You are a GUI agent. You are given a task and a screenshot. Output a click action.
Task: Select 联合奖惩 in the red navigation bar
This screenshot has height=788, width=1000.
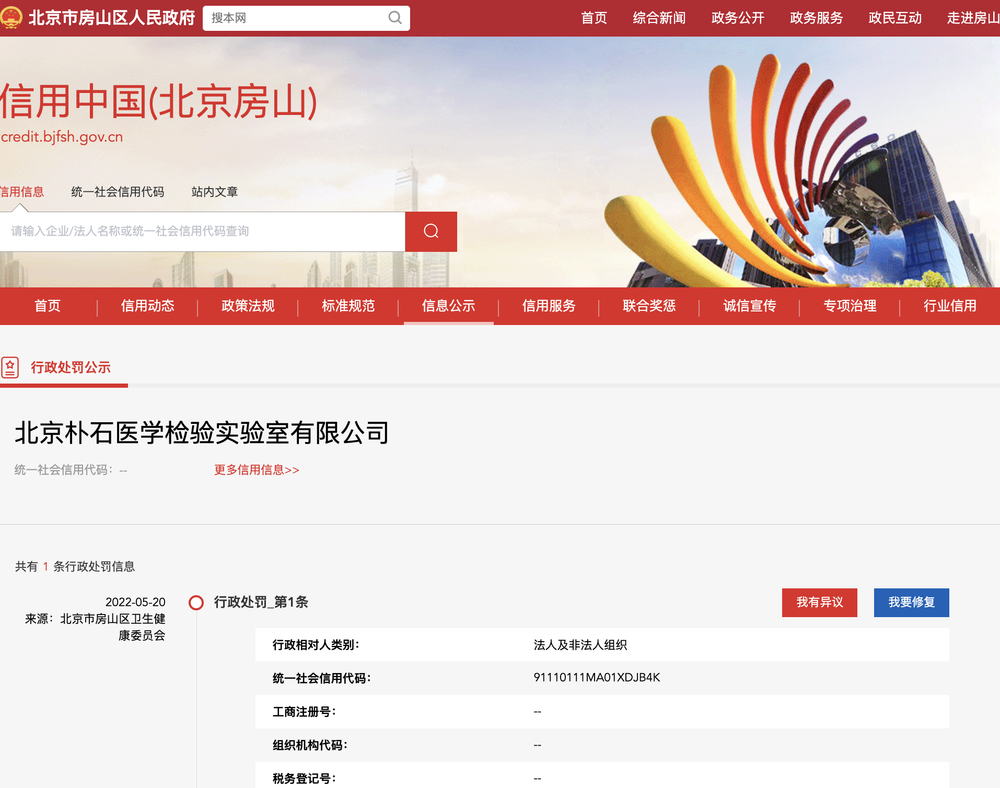pos(650,307)
